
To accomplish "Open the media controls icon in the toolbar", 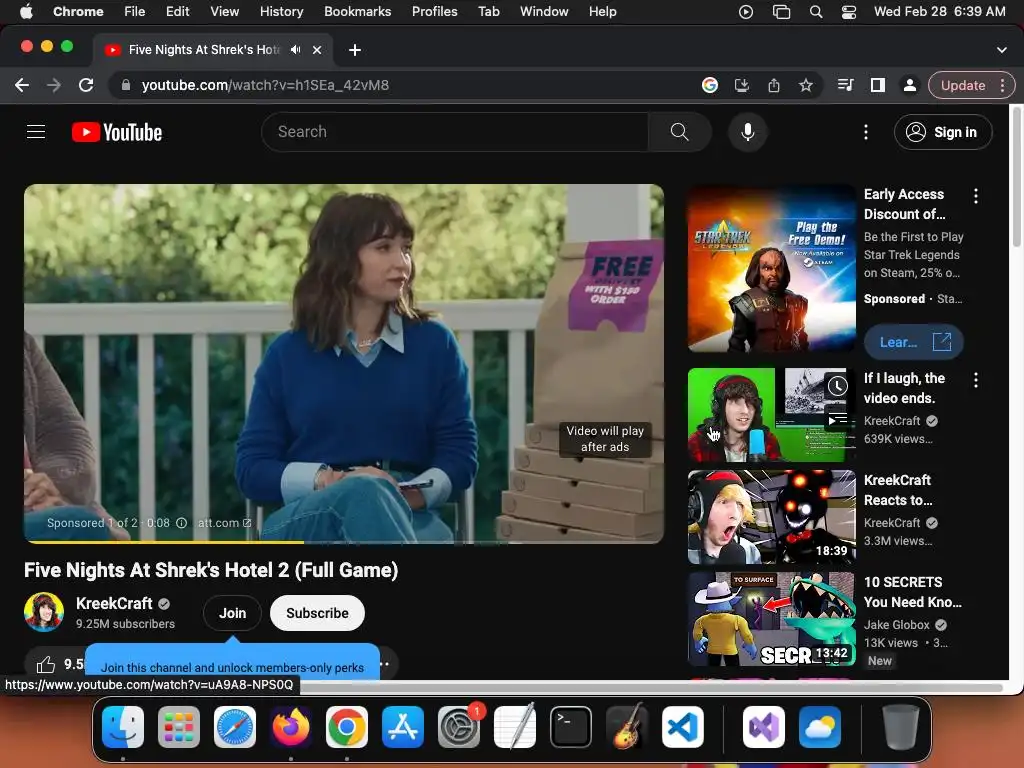I will coord(846,85).
